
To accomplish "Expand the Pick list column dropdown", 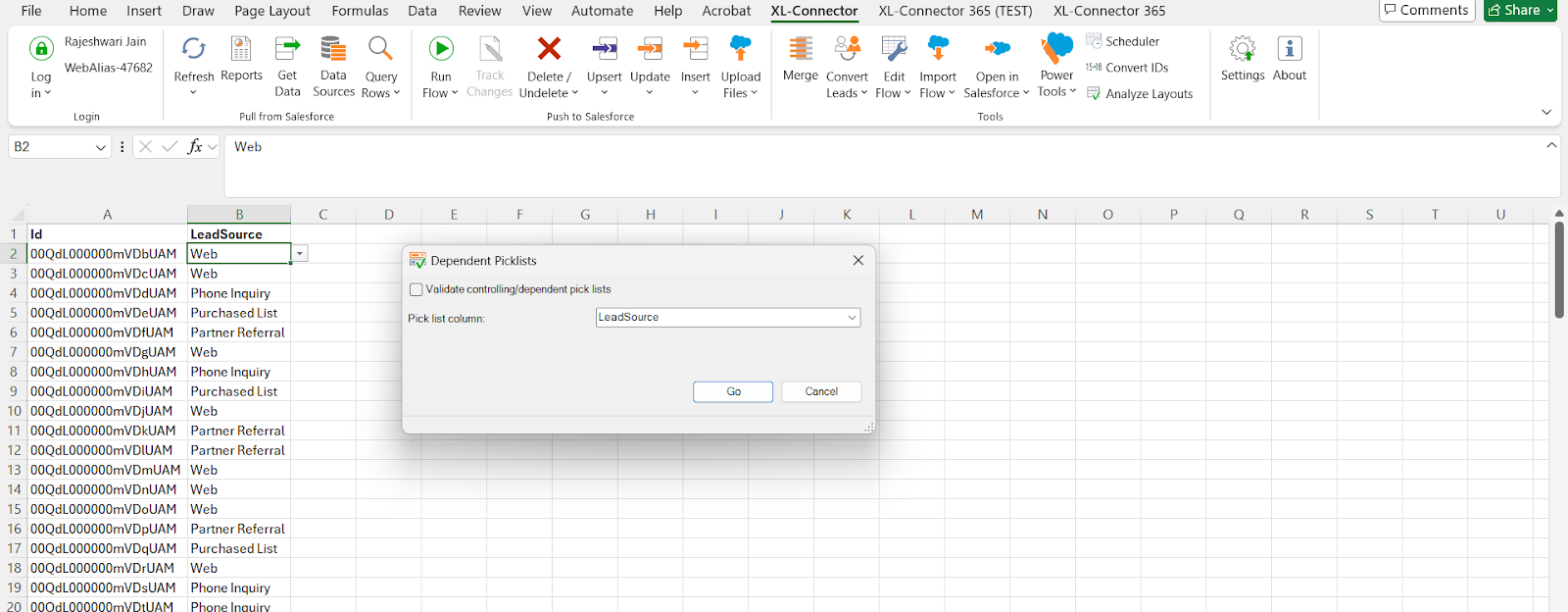I will pos(852,318).
